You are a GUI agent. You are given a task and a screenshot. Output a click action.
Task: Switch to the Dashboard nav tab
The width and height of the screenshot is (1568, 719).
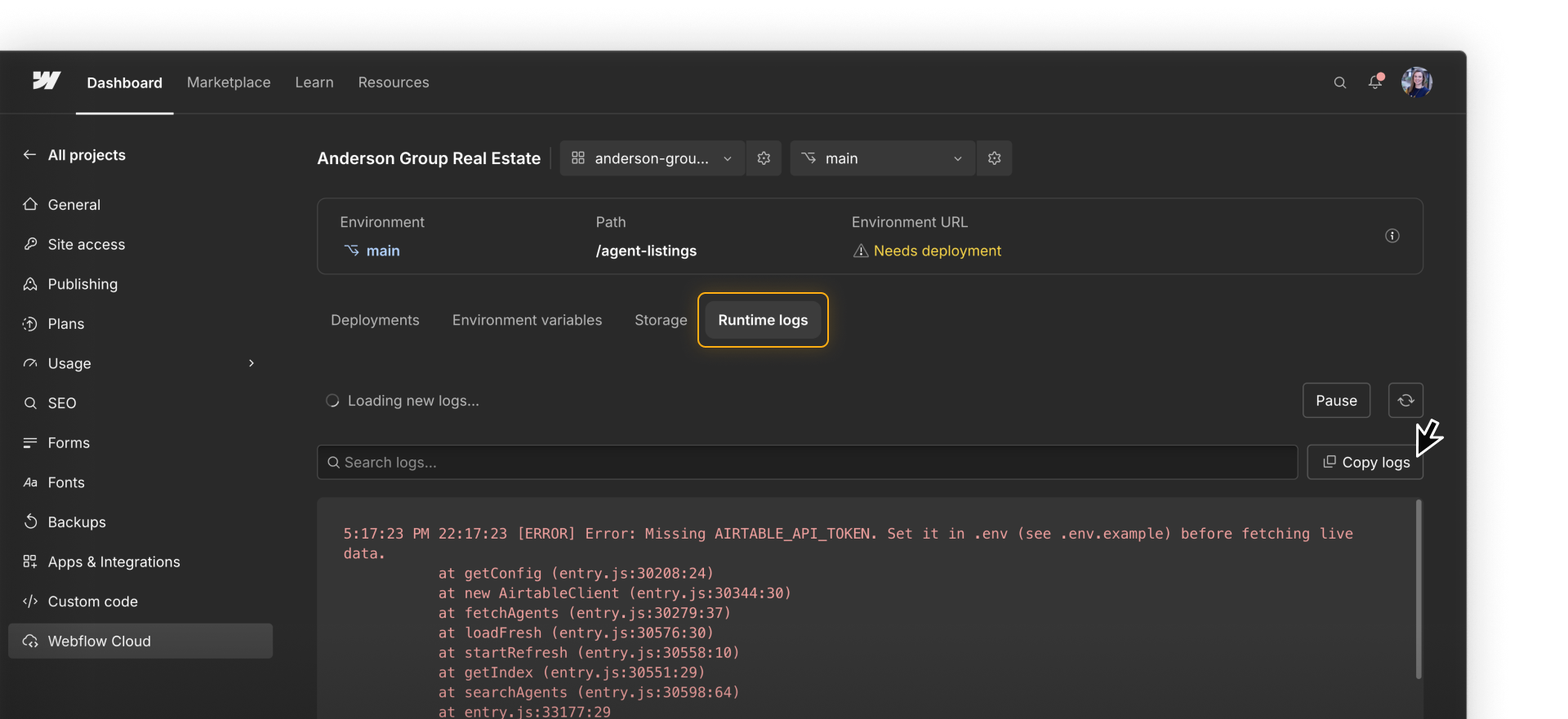[x=124, y=82]
